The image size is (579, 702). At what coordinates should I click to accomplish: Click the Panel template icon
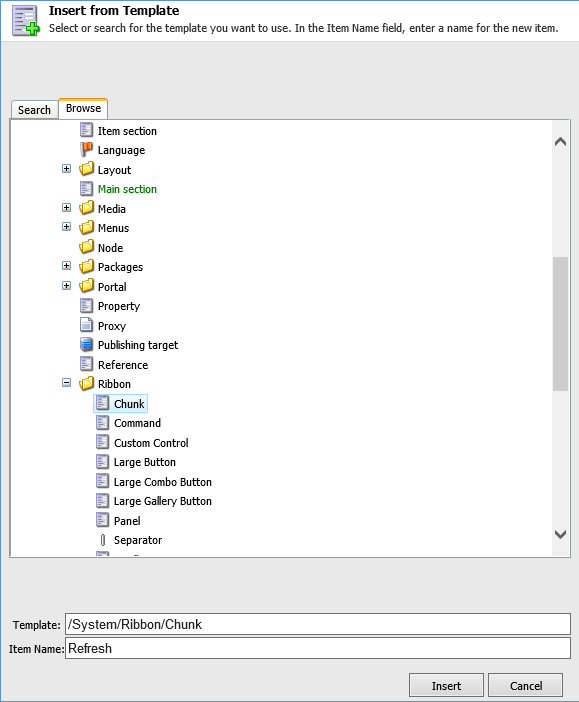click(x=103, y=519)
